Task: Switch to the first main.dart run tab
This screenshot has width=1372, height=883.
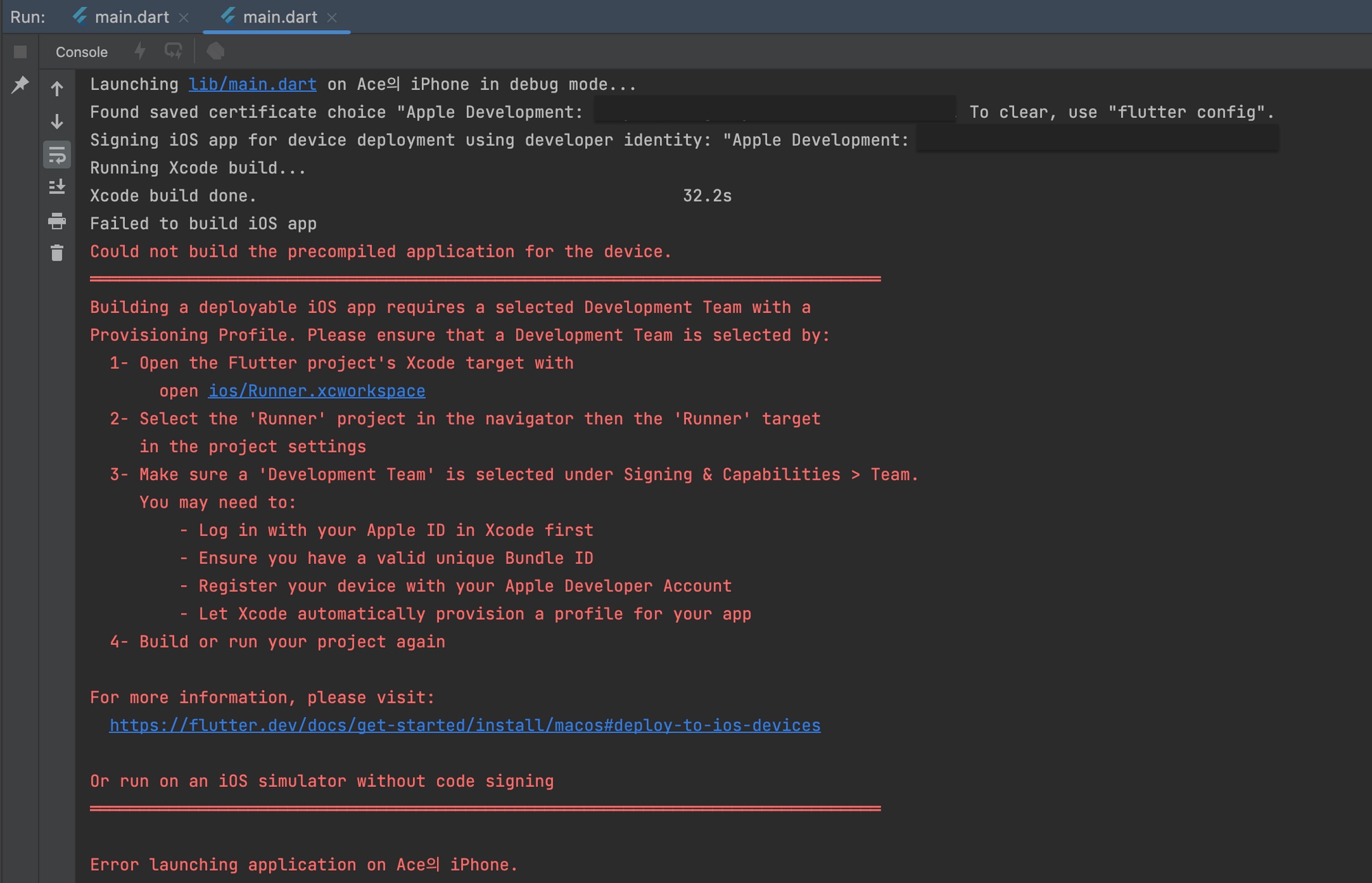Action: pos(131,17)
